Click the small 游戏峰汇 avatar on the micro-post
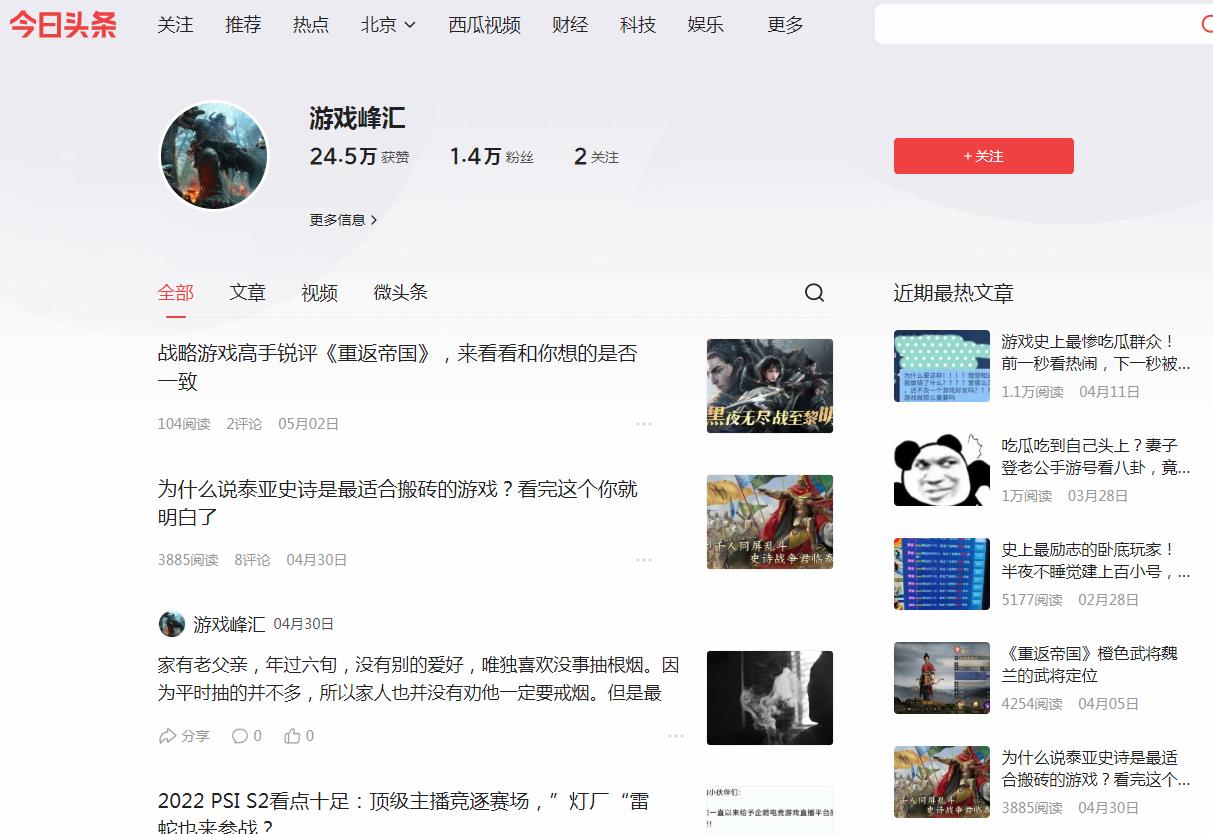Viewport: 1213px width, 834px height. pyautogui.click(x=172, y=624)
